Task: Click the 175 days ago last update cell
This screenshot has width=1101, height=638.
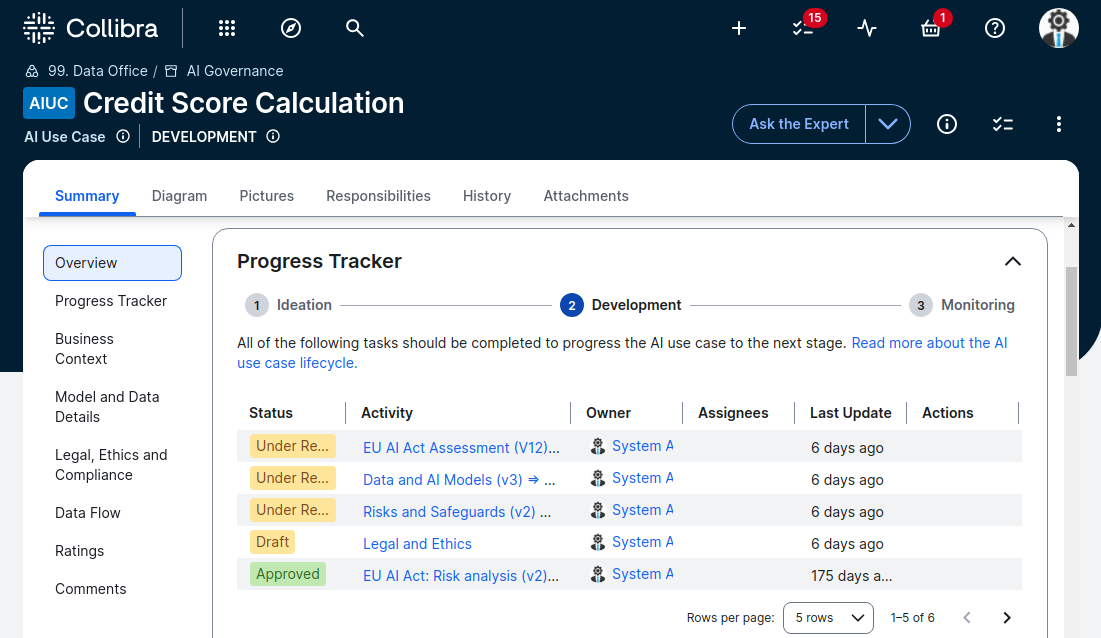Action: (x=852, y=576)
